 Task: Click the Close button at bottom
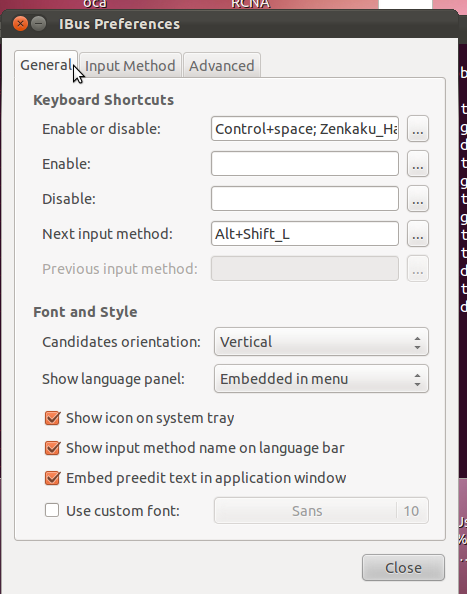point(403,568)
